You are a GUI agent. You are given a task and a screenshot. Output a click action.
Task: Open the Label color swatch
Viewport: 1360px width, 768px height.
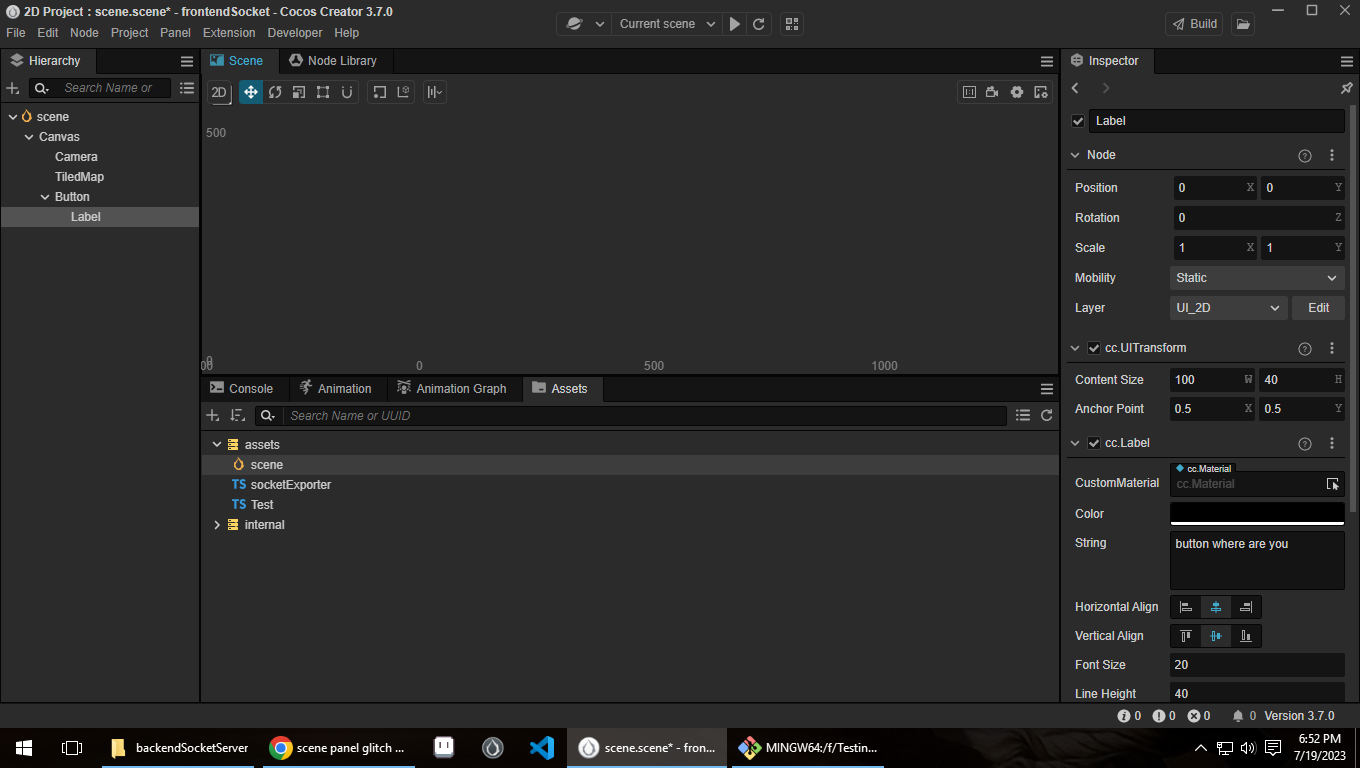(1256, 513)
